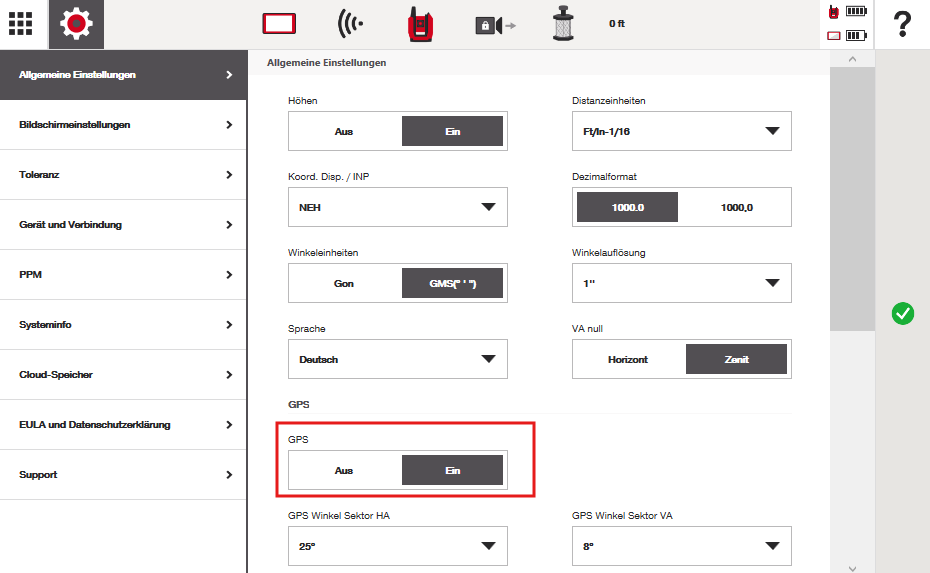The image size is (930, 573).
Task: Open the GPS Winkel Sektor HA dropdown
Action: [397, 546]
